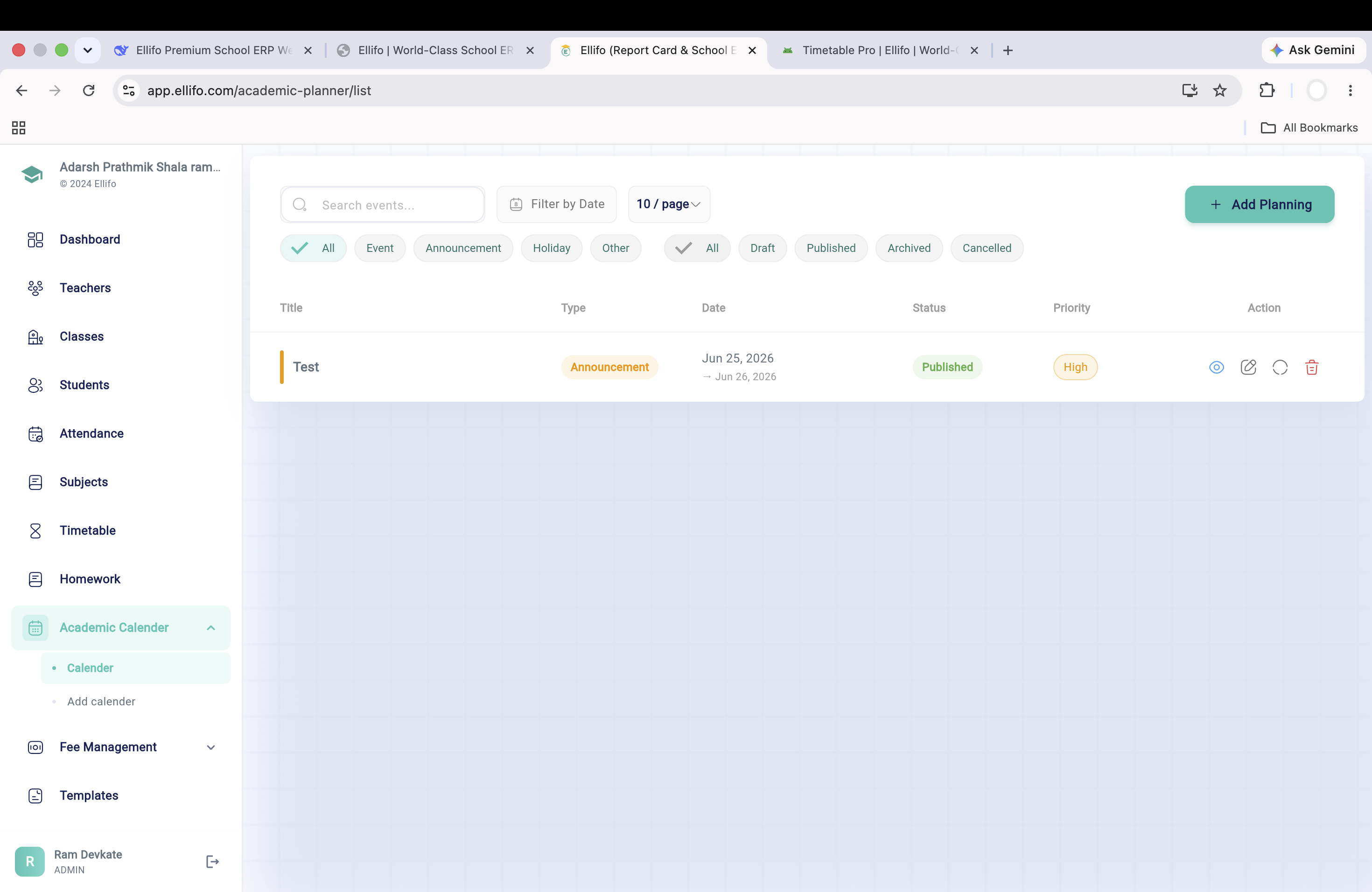Click the Classes building icon
1372x892 pixels.
35,336
